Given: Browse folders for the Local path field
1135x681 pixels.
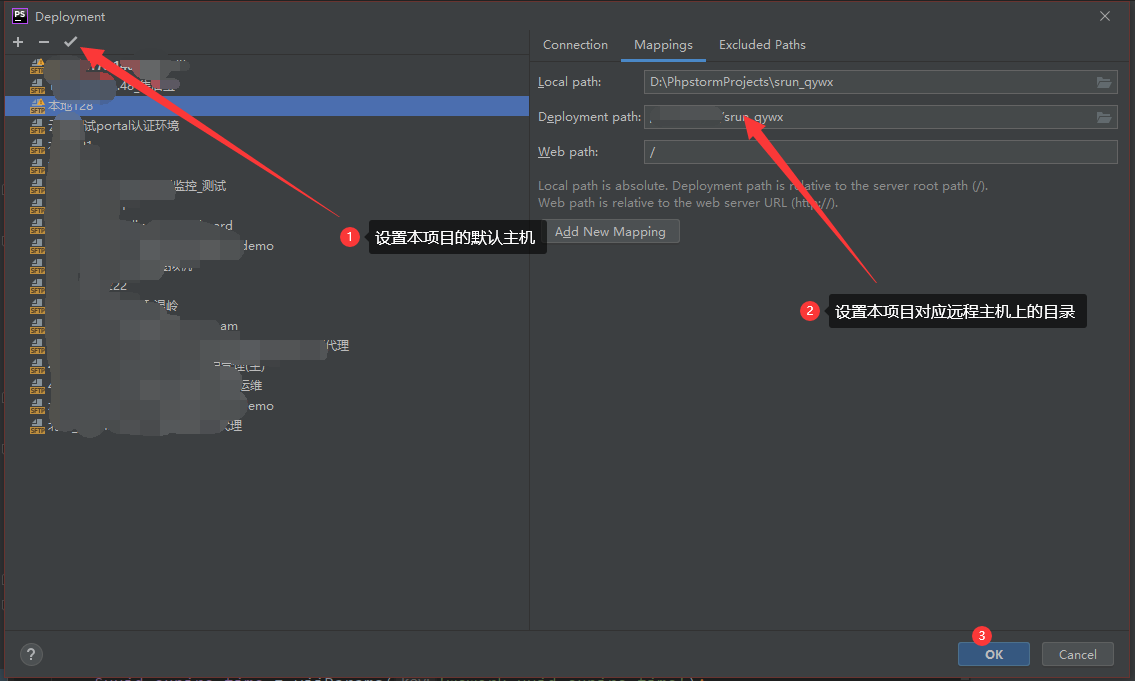Looking at the screenshot, I should [1104, 83].
